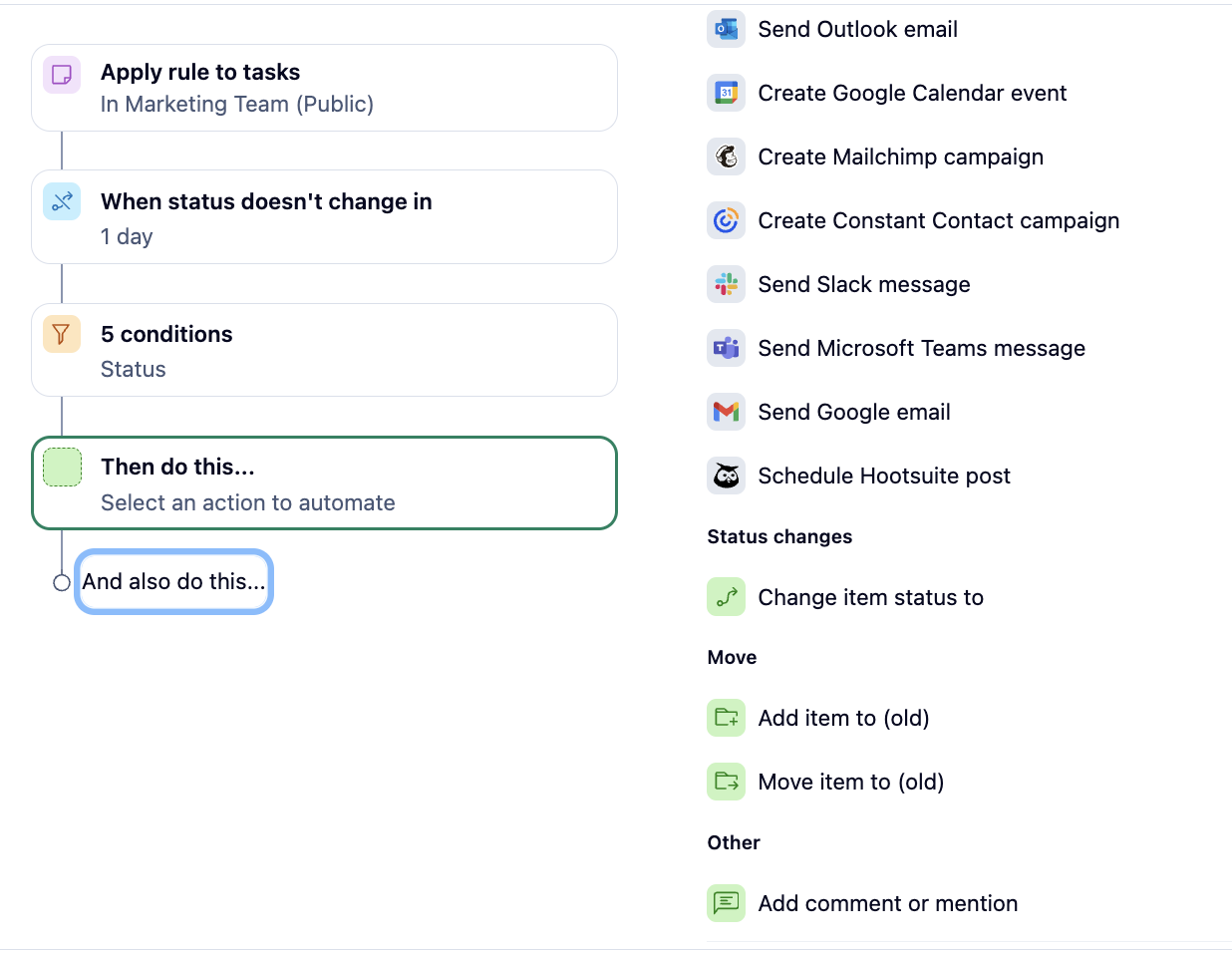Click the green Then do this placeholder swatch
This screenshot has width=1232, height=955.
(x=62, y=468)
